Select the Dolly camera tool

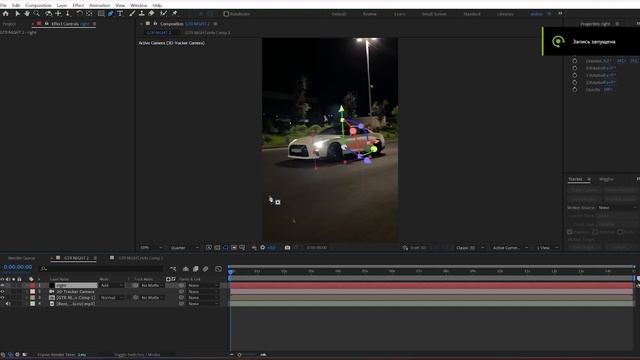(x=67, y=13)
